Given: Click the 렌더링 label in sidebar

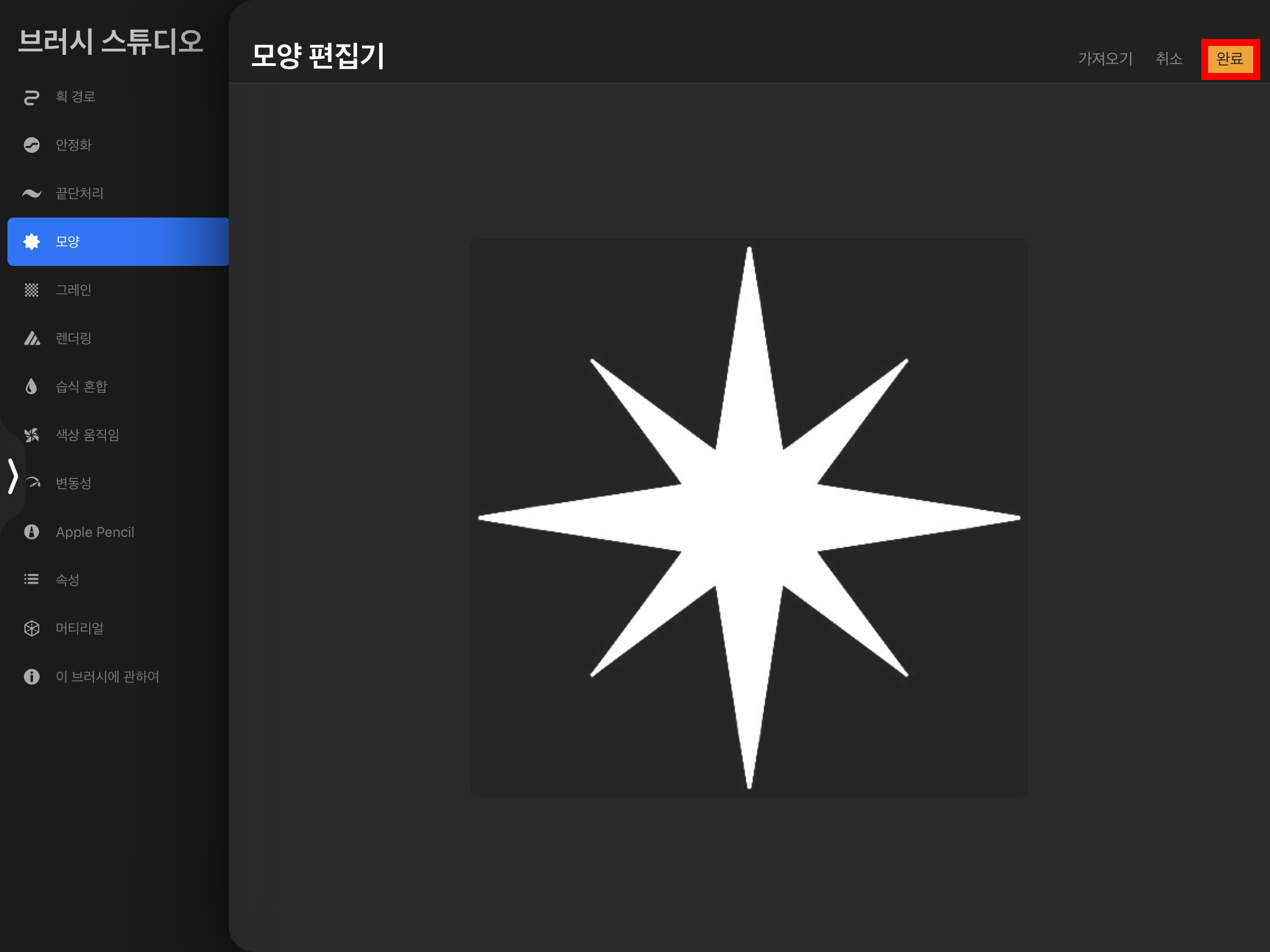Looking at the screenshot, I should tap(73, 338).
